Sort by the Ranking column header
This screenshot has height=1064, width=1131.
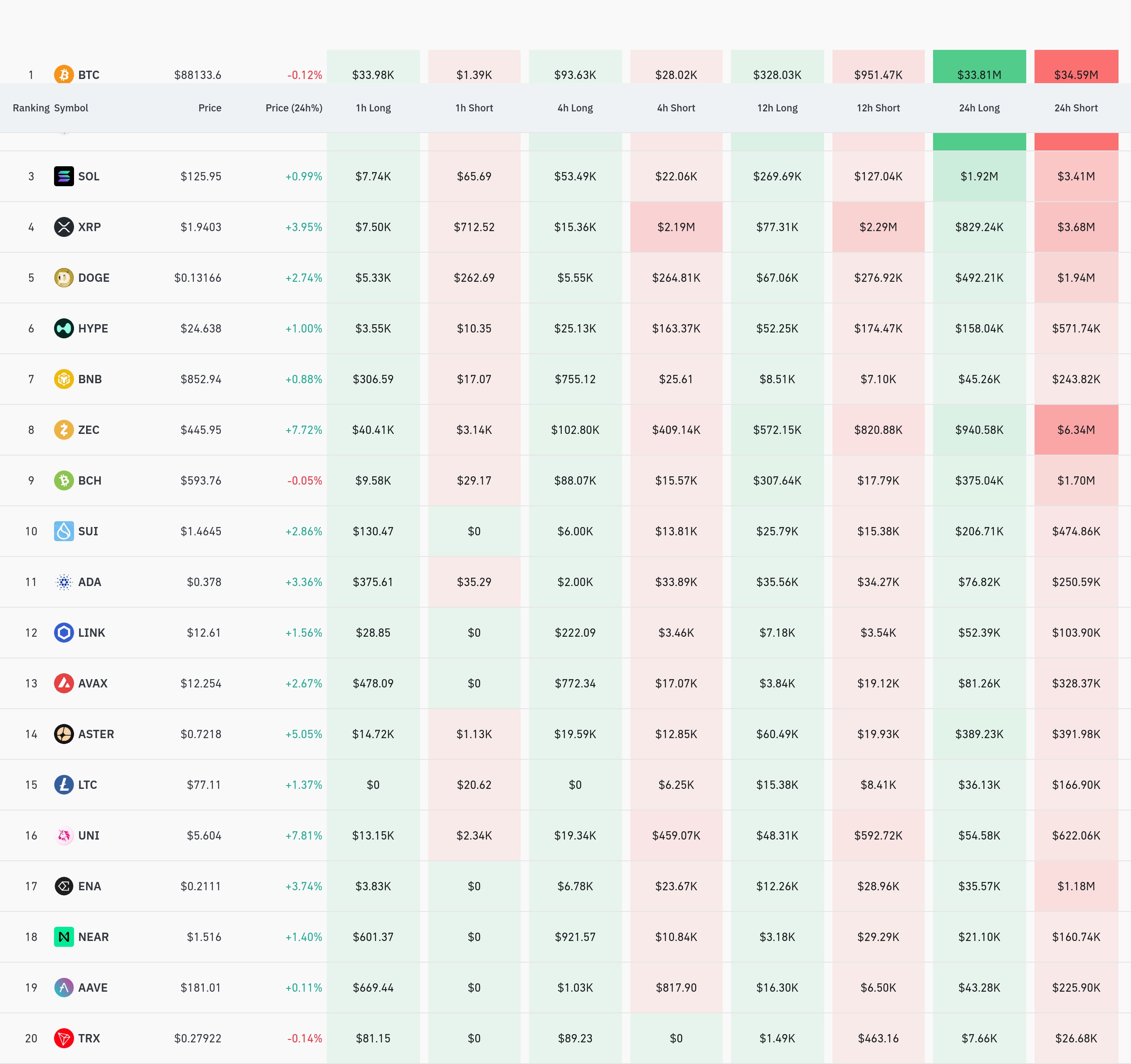coord(31,108)
